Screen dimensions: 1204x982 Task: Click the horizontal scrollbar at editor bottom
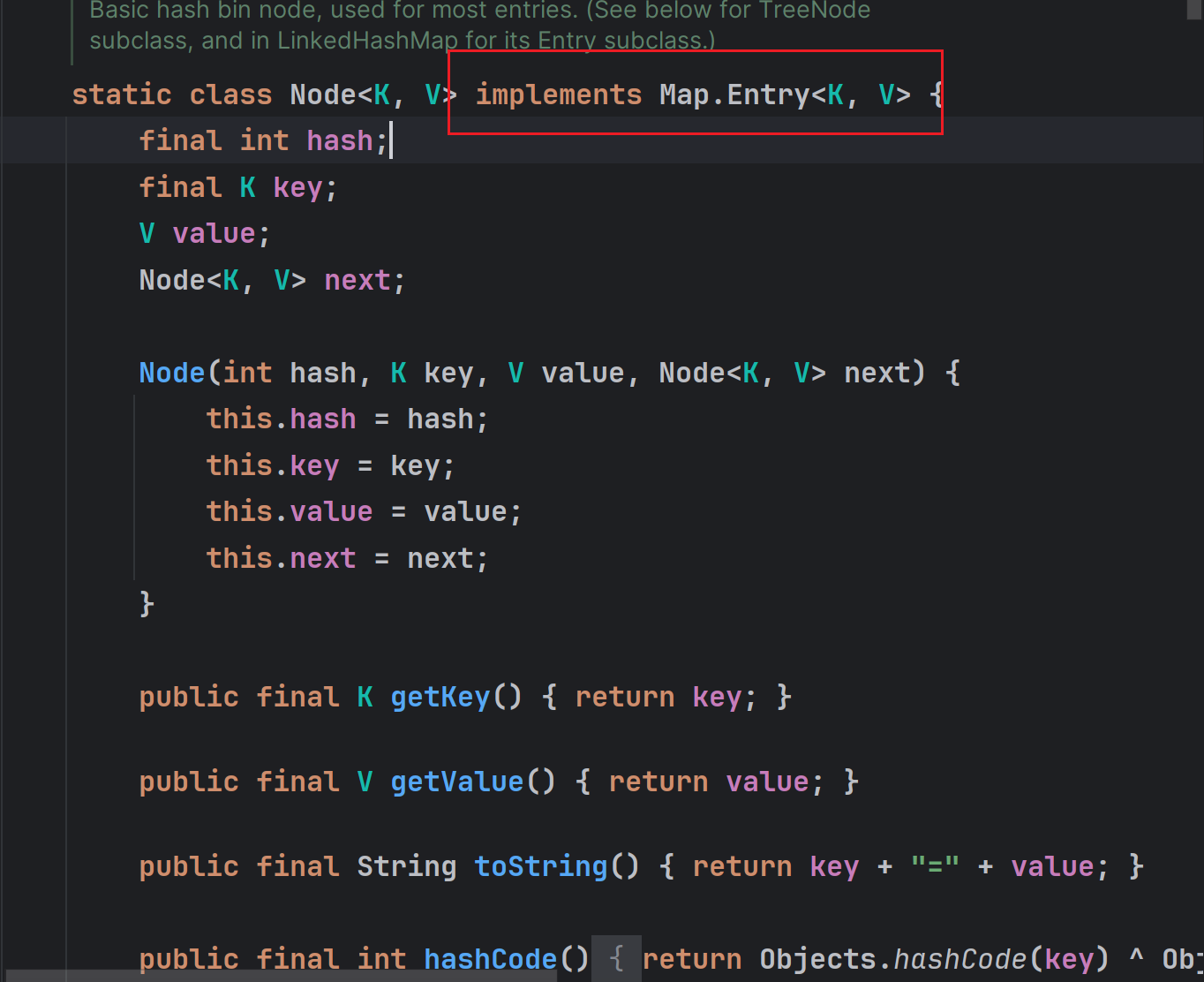pos(282,976)
